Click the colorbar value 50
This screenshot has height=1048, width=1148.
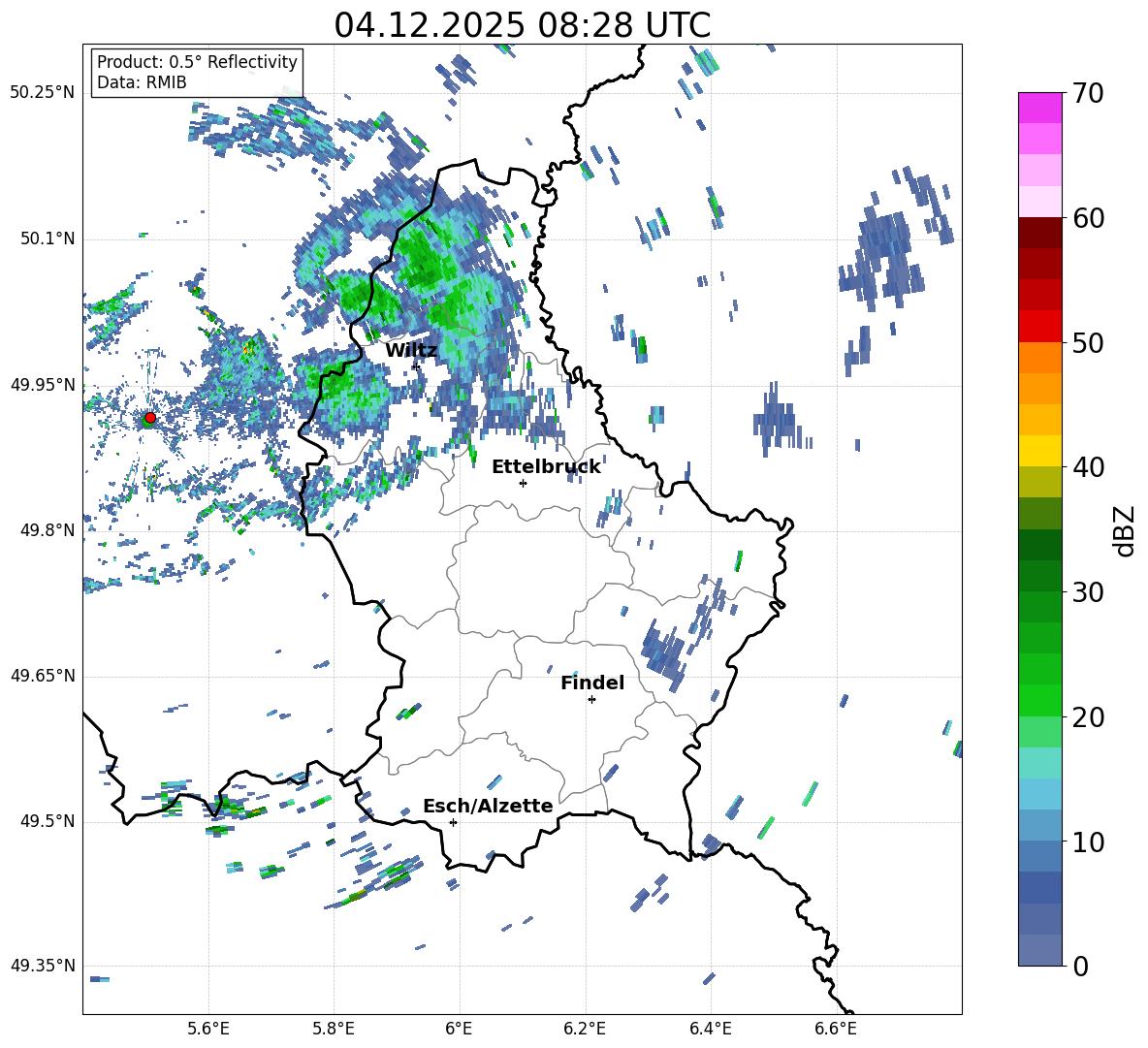(1087, 342)
